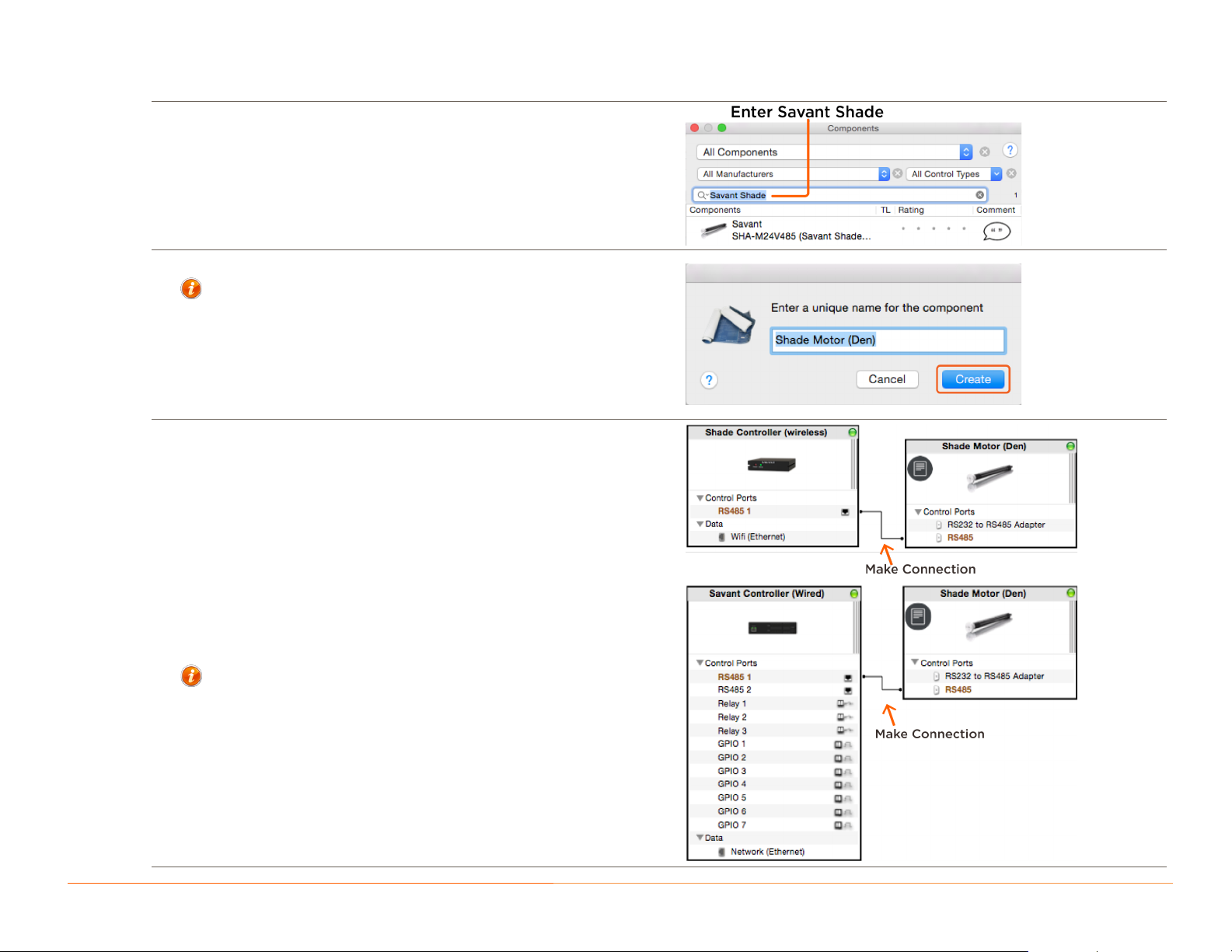Reset the All Components filter with its X

(x=985, y=152)
